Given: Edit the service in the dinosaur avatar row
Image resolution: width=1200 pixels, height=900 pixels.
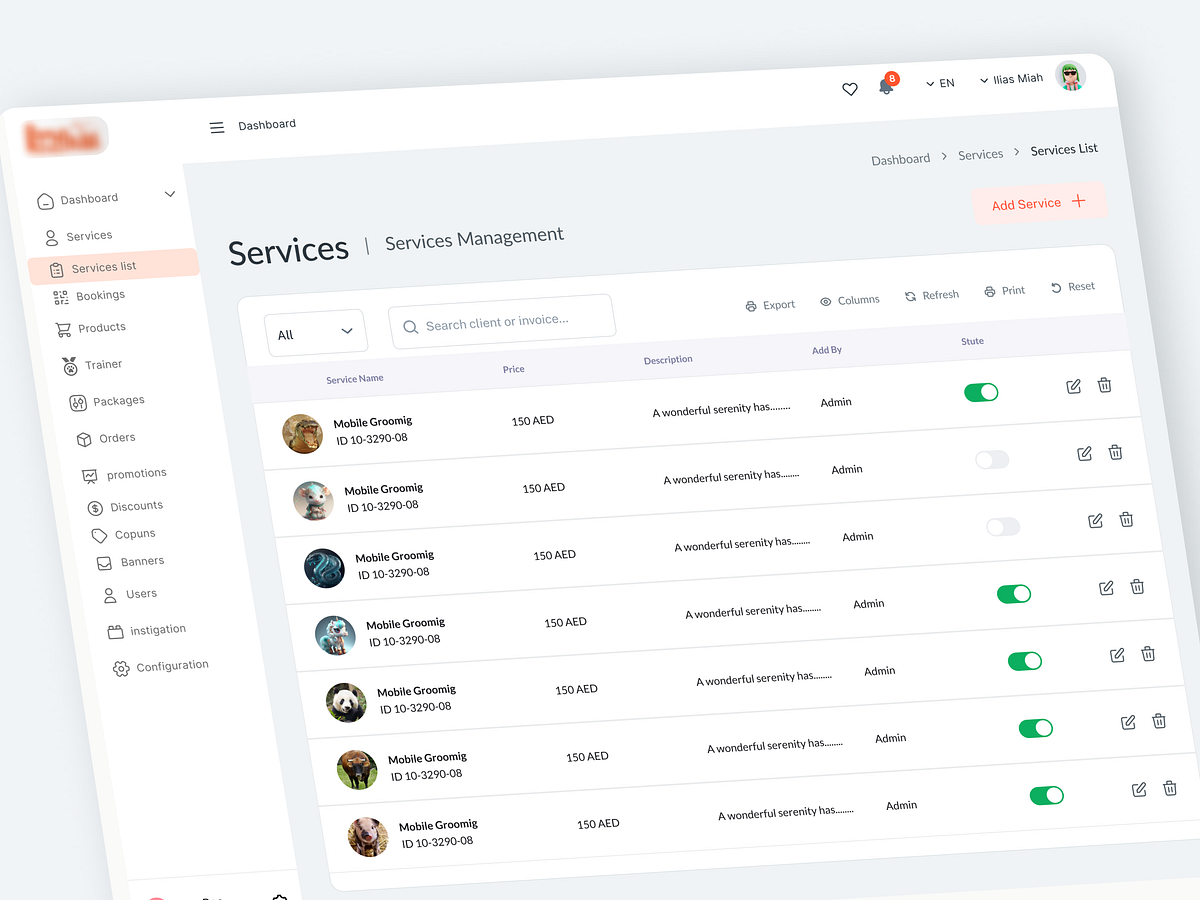Looking at the screenshot, I should pyautogui.click(x=1074, y=386).
